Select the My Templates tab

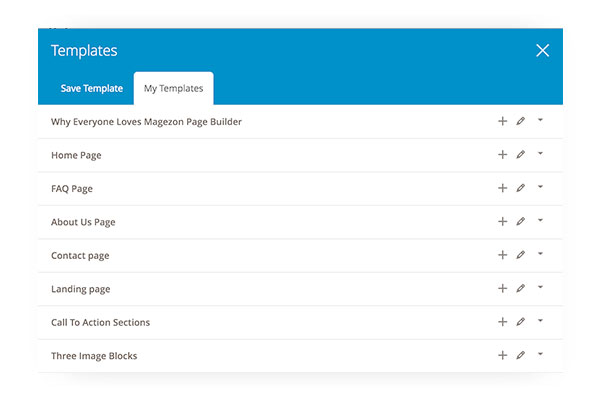[173, 88]
